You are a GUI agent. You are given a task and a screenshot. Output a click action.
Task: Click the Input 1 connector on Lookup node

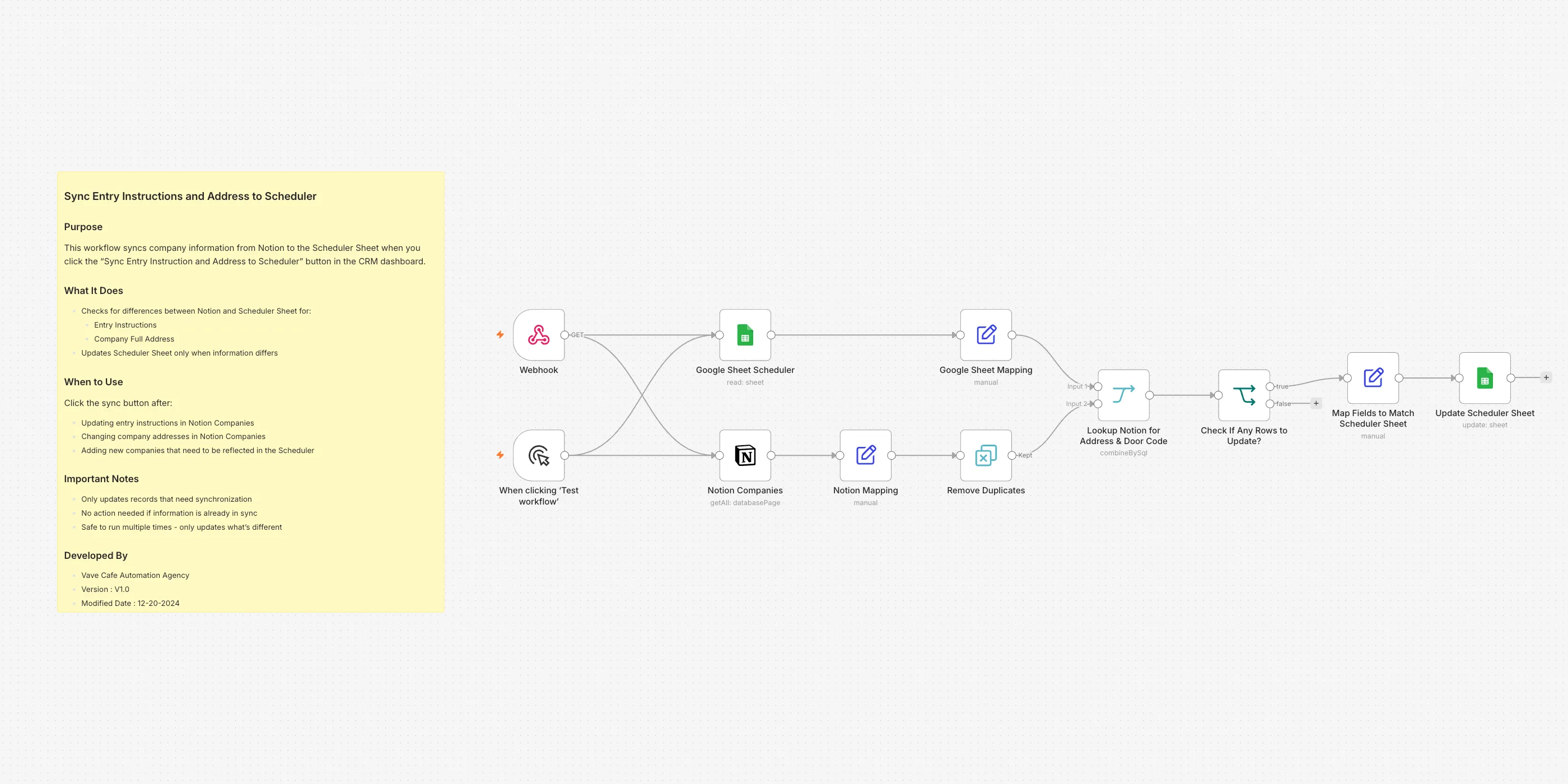[x=1098, y=386]
